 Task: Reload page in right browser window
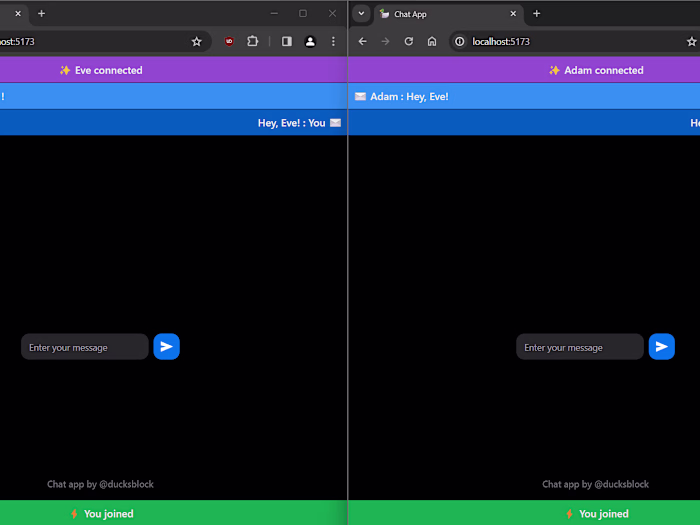[408, 42]
